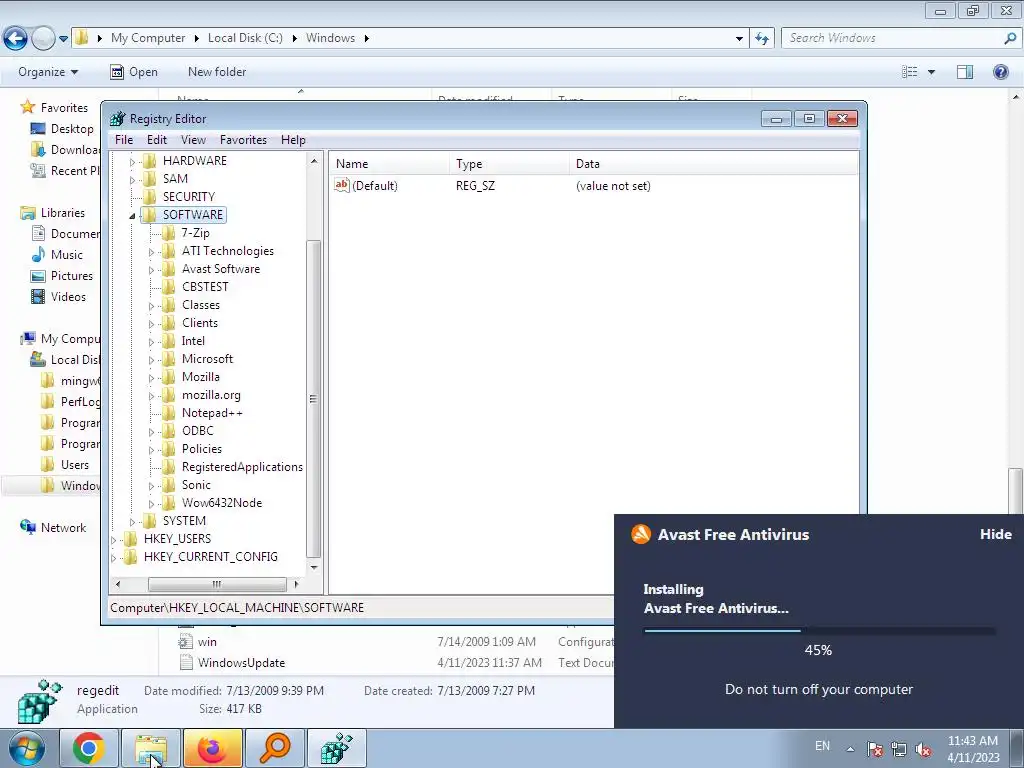Screen dimensions: 1024x768
Task: Click the Favorites star icon in Explorer
Action: pos(27,107)
